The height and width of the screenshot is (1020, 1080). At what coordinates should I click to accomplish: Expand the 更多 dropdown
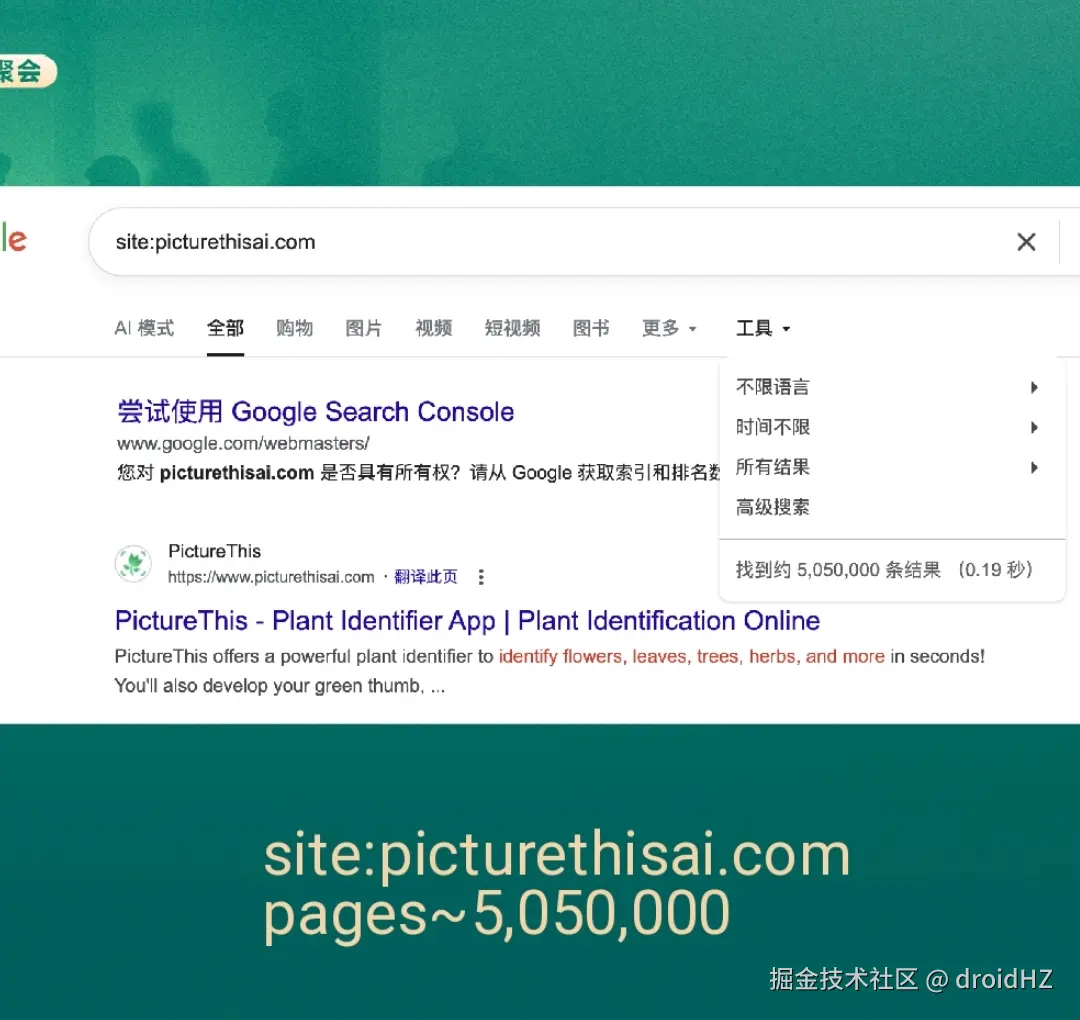pos(669,328)
